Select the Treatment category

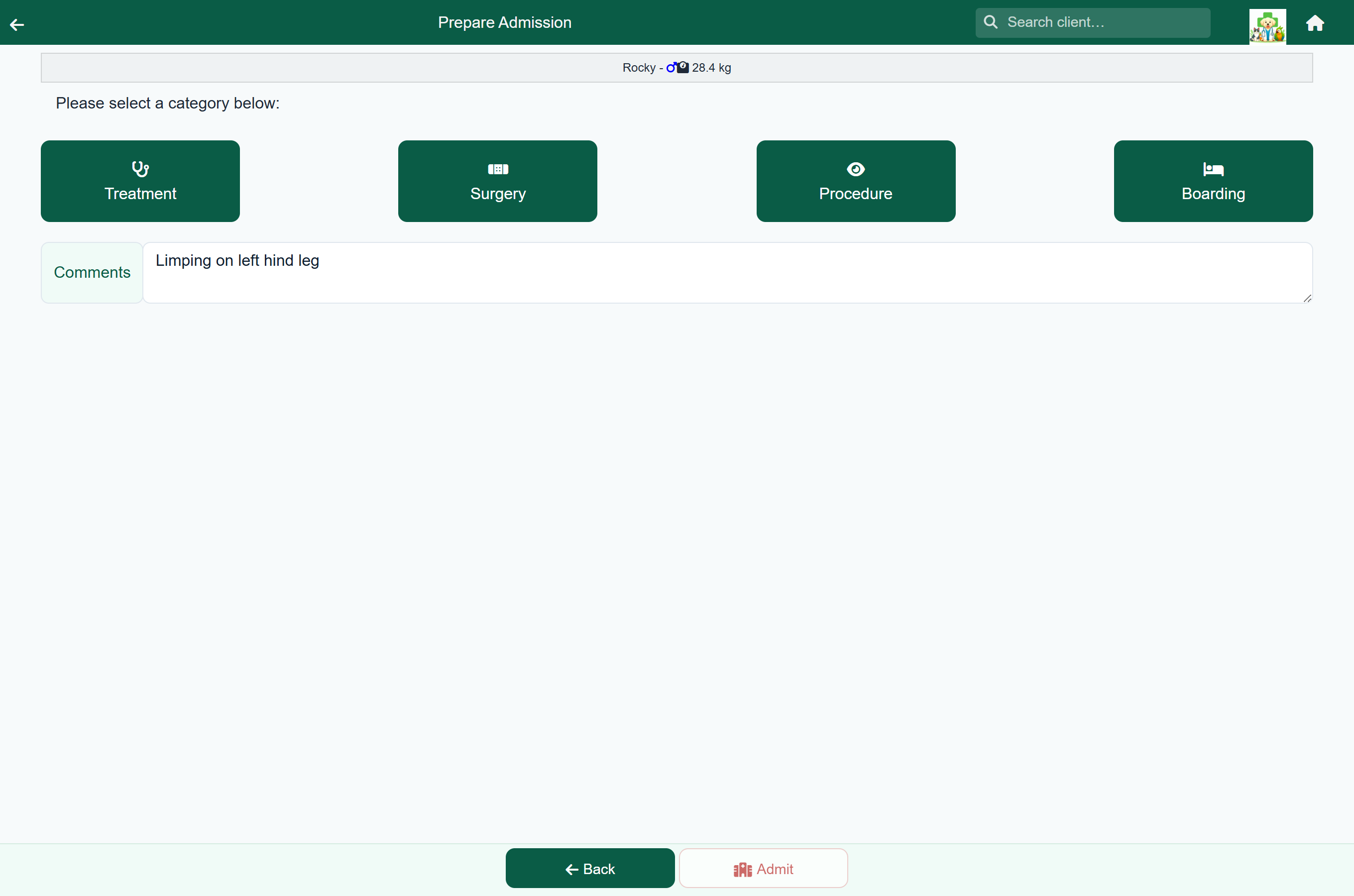(x=140, y=181)
